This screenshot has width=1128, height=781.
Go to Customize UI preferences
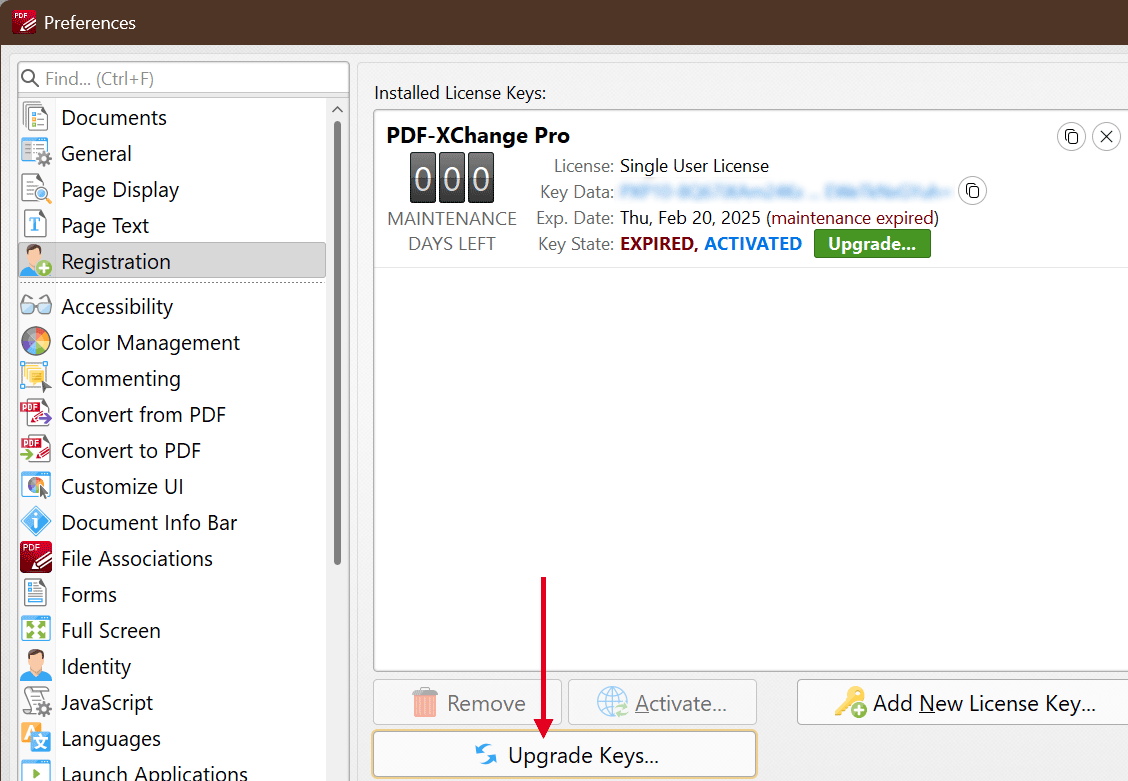click(x=172, y=486)
